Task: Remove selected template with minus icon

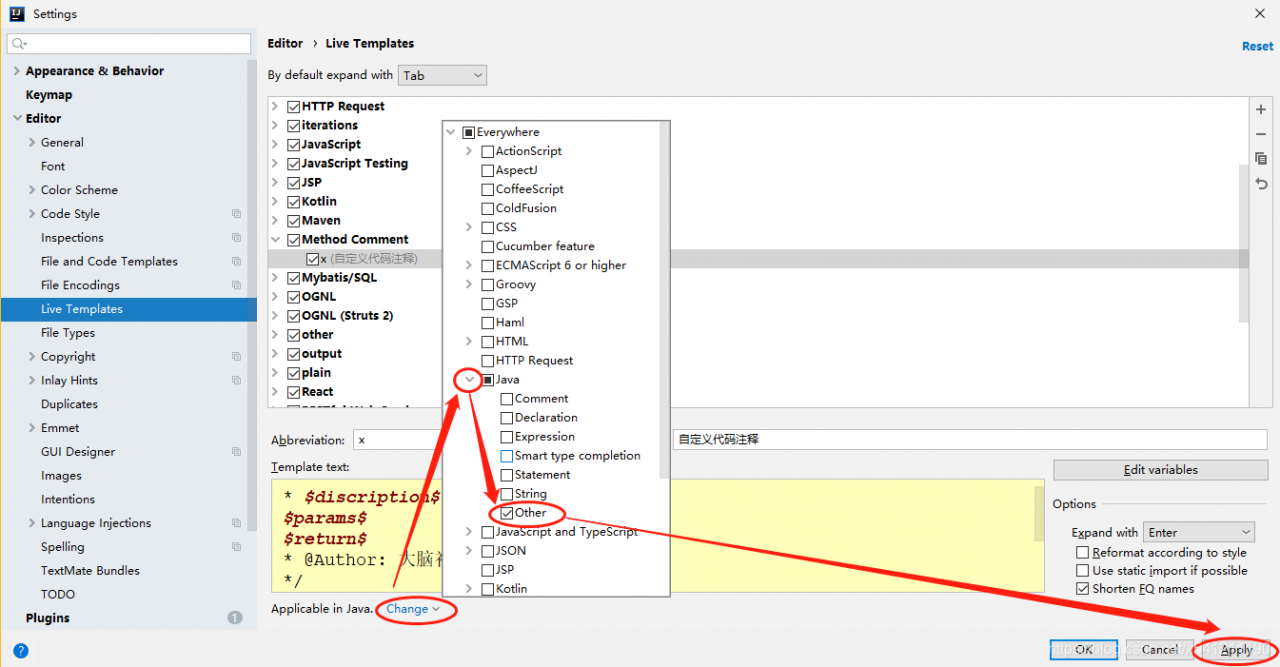Action: click(1261, 134)
